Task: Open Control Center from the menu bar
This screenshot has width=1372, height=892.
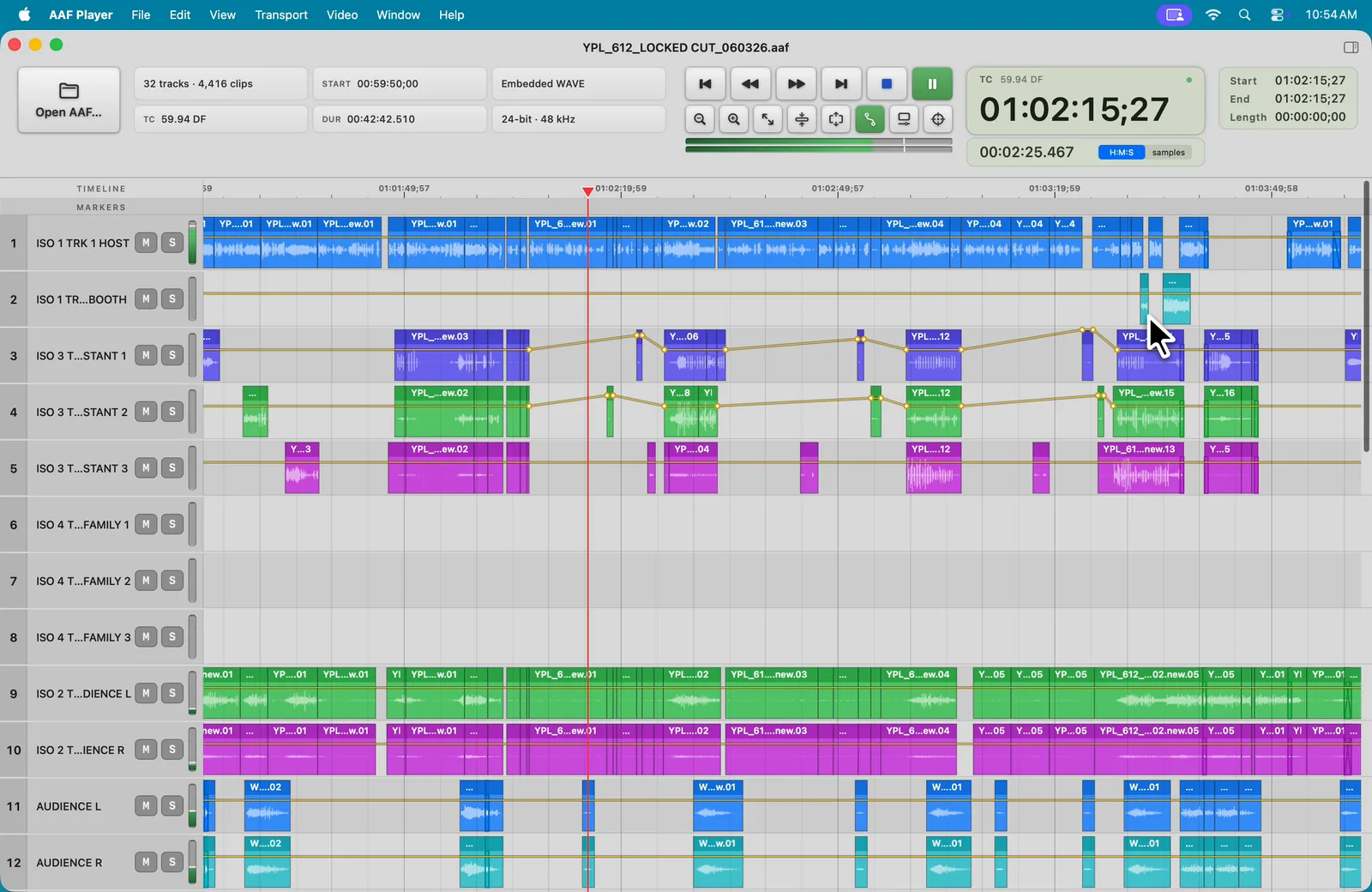Action: (1277, 15)
